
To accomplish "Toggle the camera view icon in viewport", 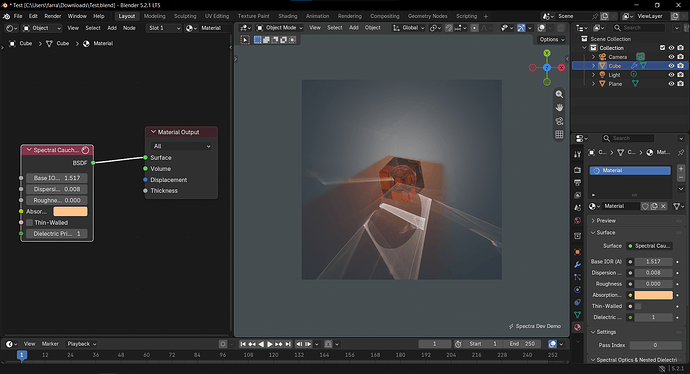I will [x=559, y=121].
